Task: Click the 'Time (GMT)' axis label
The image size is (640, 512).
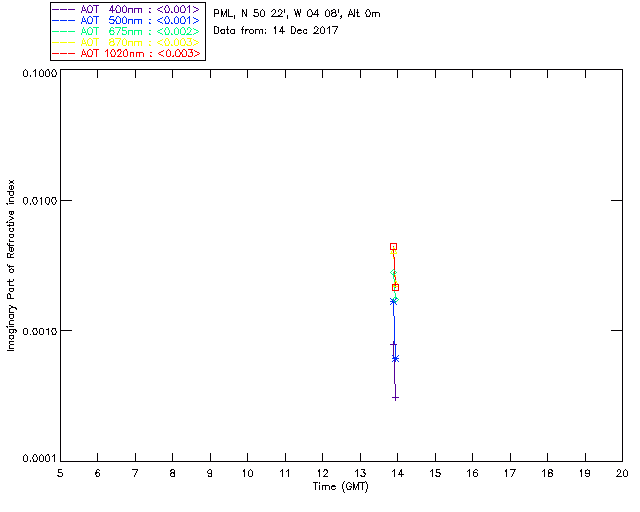Action: pyautogui.click(x=341, y=487)
